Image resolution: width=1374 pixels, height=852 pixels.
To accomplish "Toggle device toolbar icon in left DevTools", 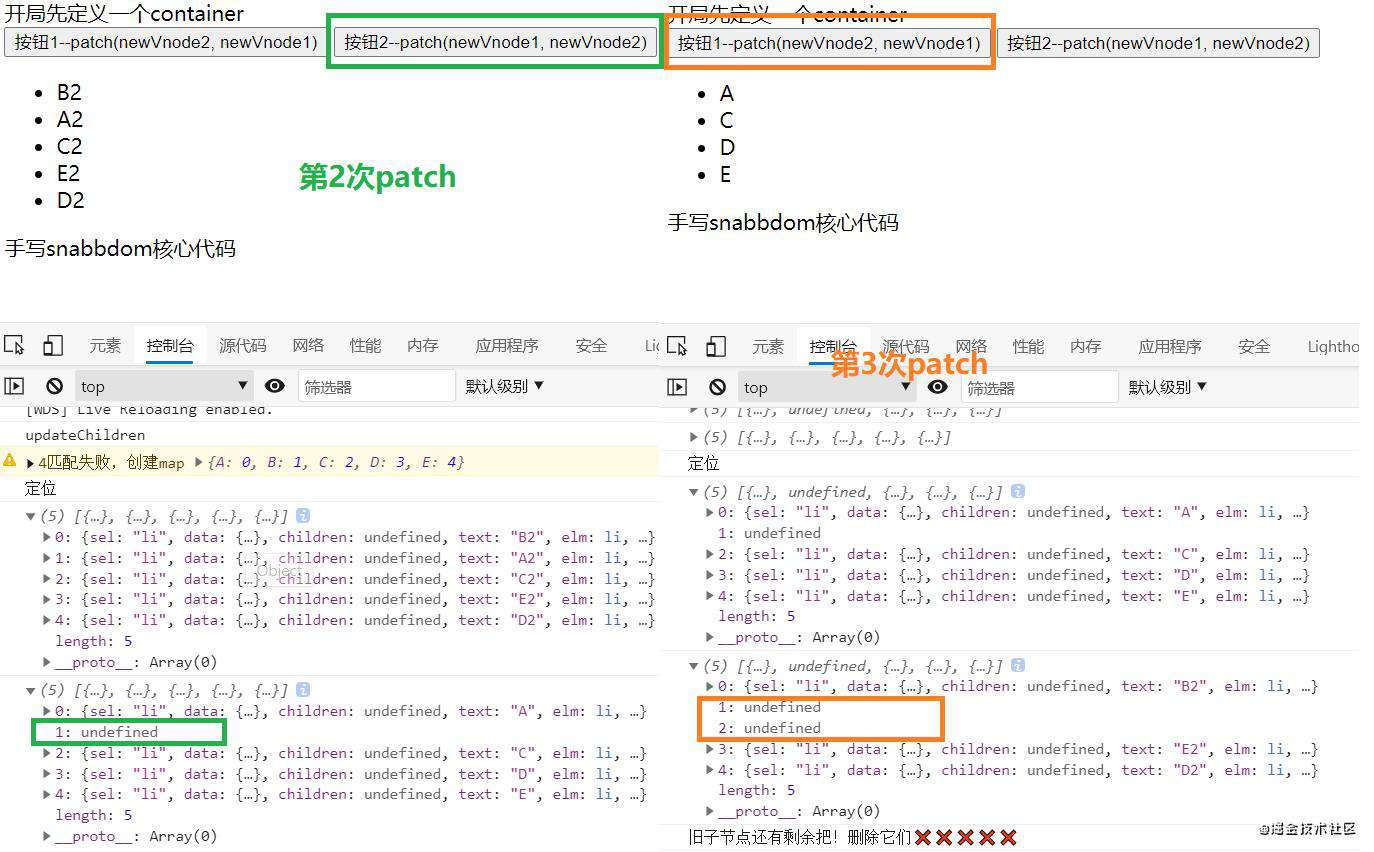I will coord(53,345).
